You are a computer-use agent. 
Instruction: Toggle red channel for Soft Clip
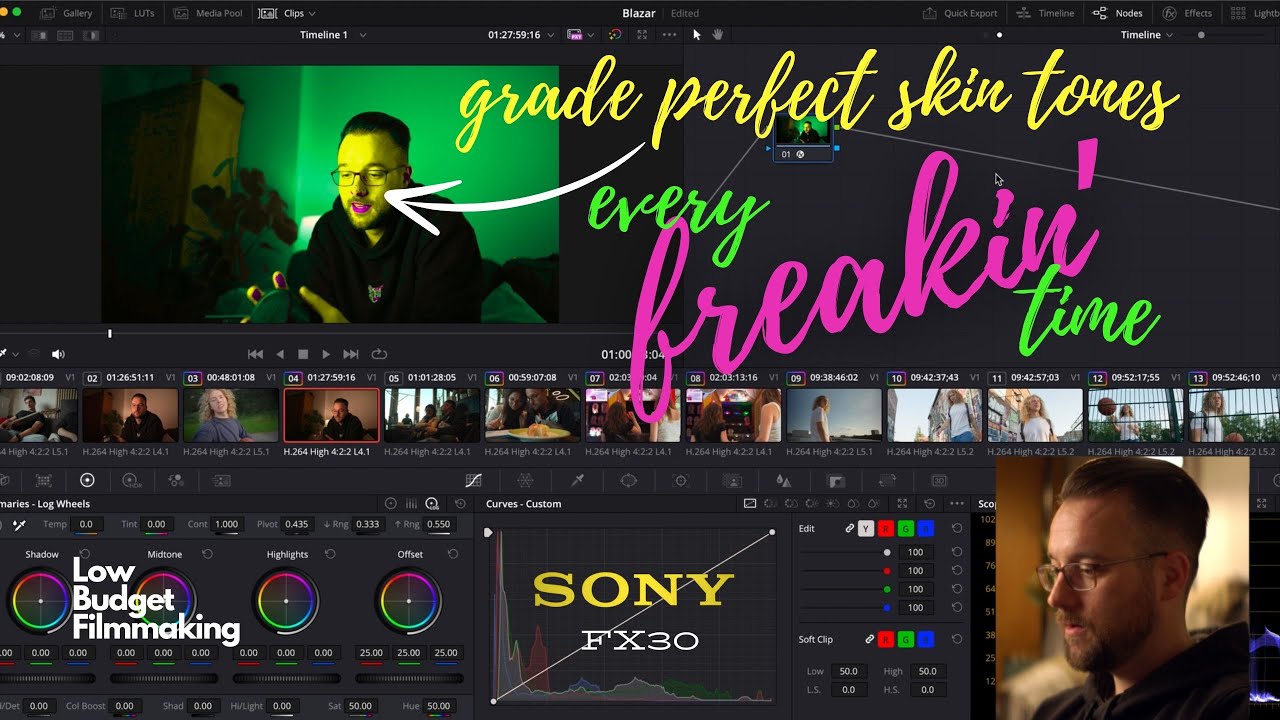[x=885, y=639]
